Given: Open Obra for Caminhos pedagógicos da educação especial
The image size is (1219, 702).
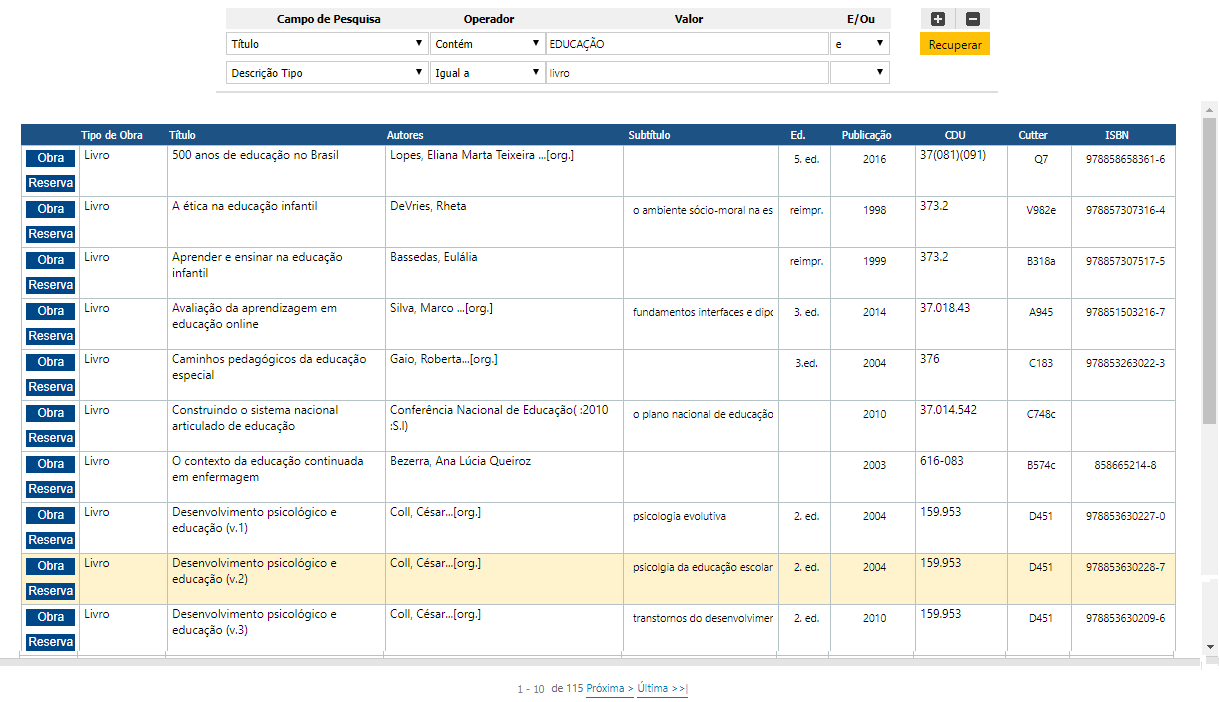Looking at the screenshot, I should (49, 361).
